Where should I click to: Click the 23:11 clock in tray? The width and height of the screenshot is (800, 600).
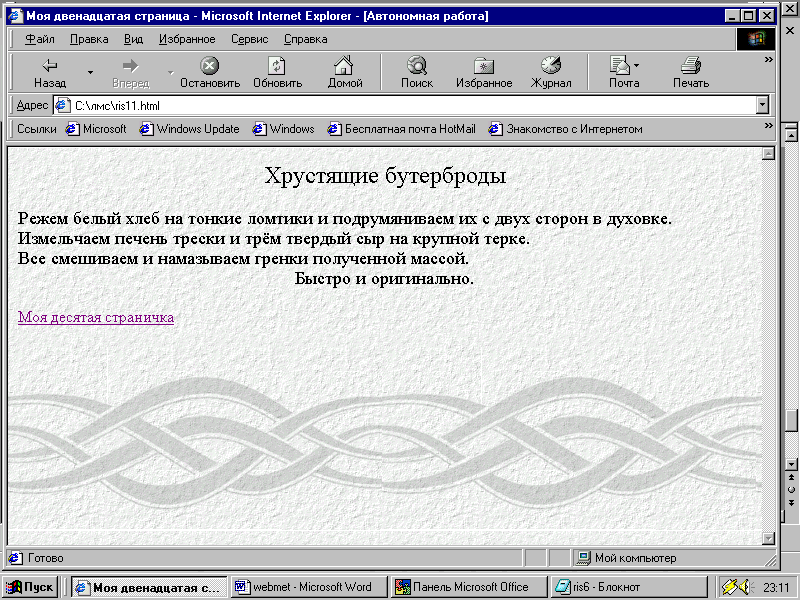[777, 588]
